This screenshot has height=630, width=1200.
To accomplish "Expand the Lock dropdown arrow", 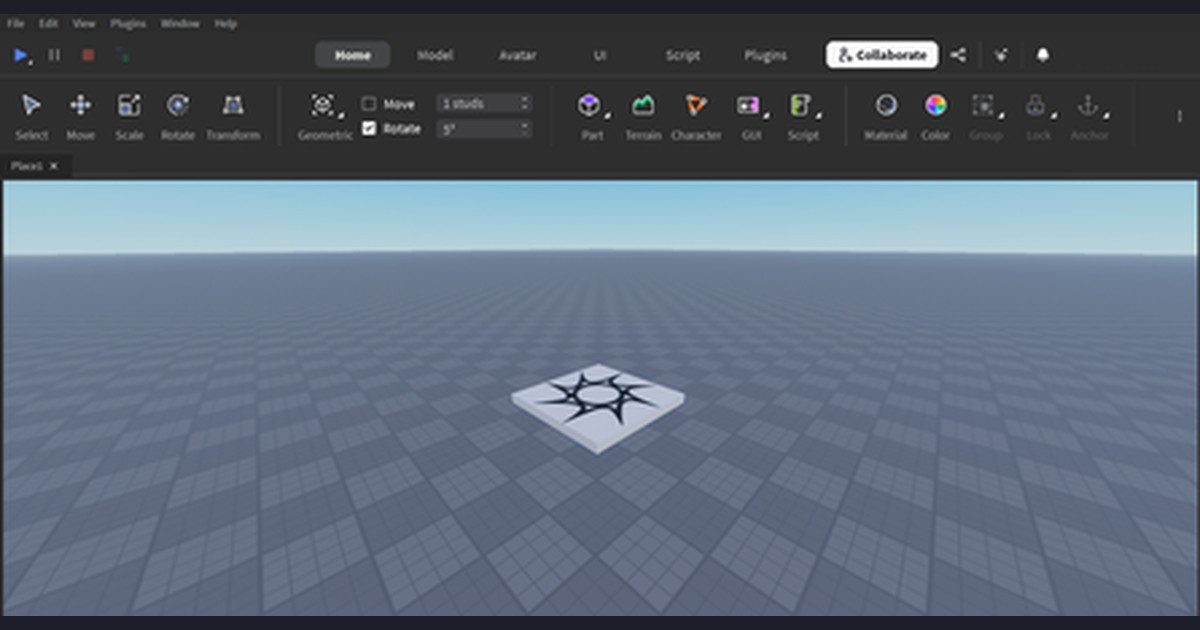I will 1054,115.
